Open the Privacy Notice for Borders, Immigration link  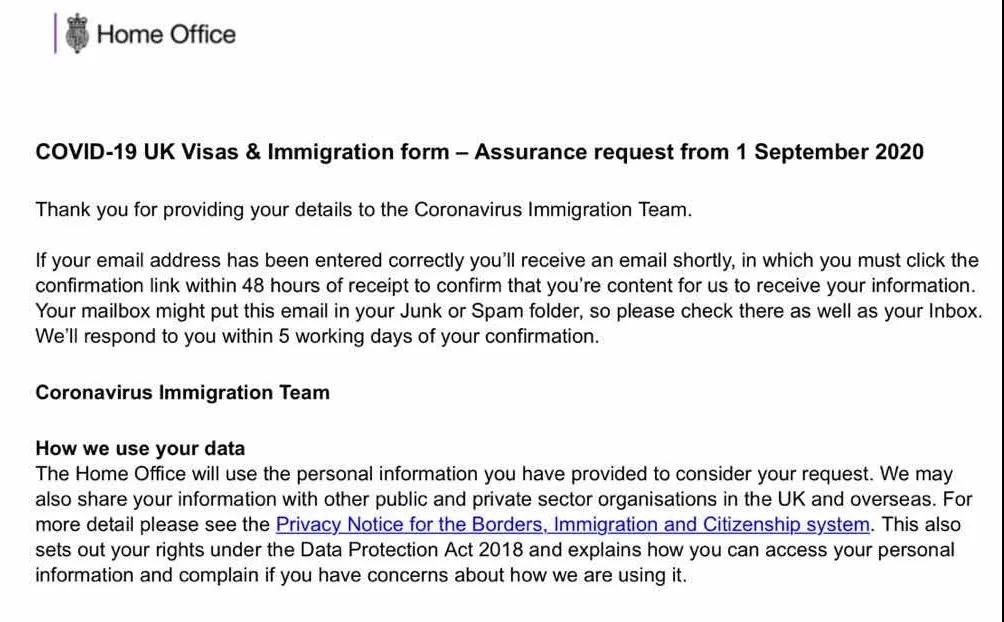[572, 524]
